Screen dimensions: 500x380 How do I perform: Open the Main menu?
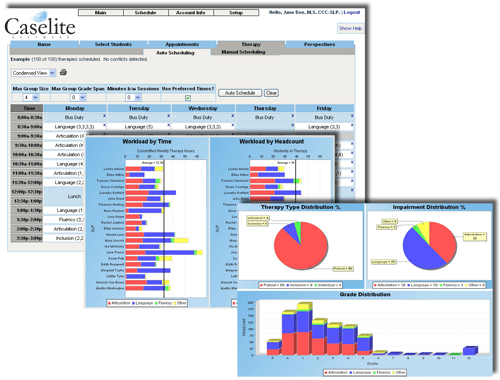(x=101, y=13)
